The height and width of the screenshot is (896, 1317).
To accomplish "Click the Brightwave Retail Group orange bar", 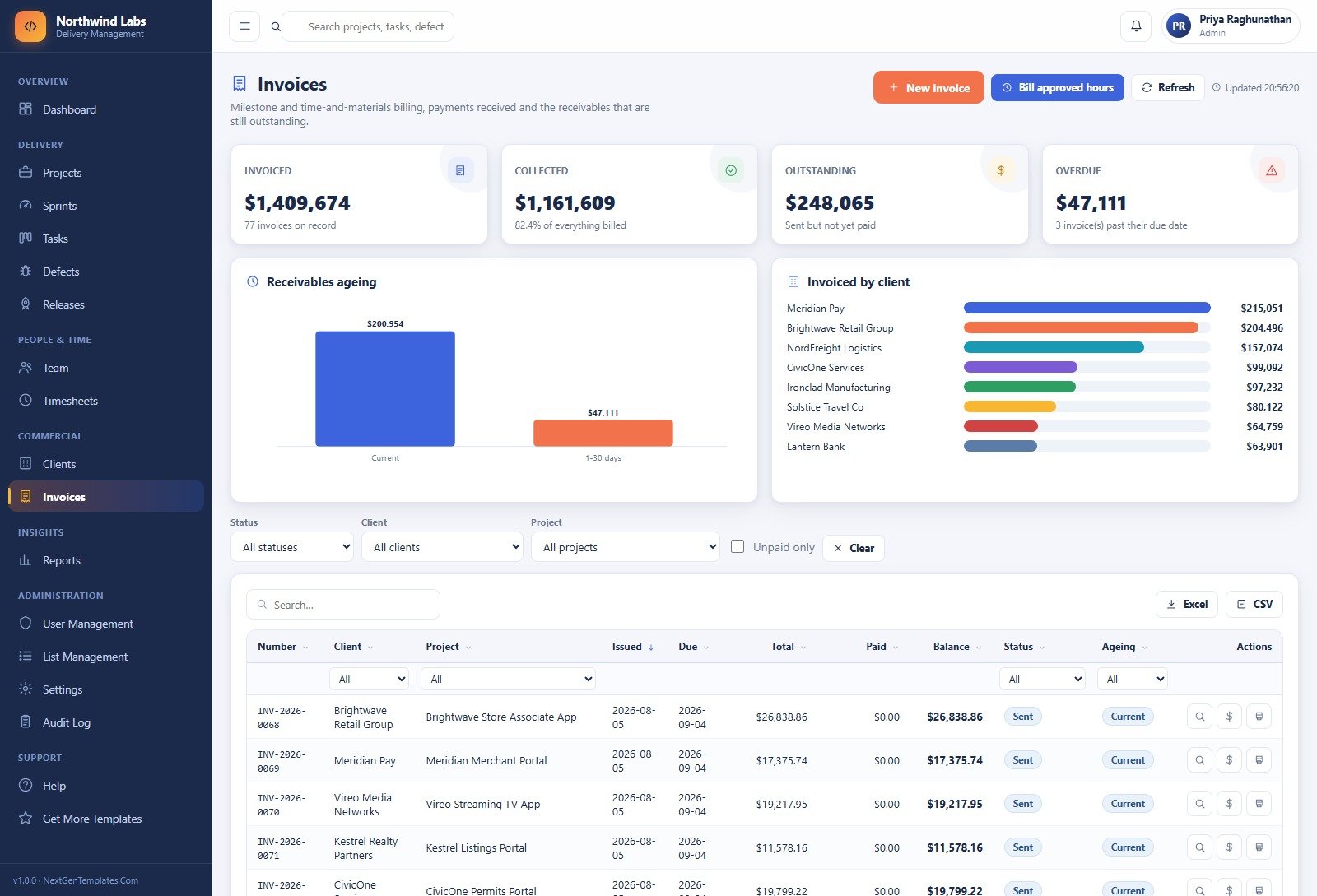I will pyautogui.click(x=1081, y=327).
